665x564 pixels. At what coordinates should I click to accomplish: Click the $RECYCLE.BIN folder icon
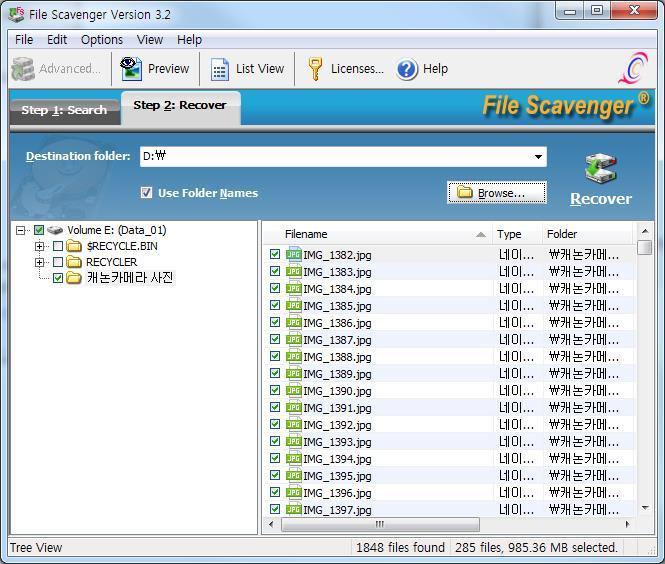(74, 246)
